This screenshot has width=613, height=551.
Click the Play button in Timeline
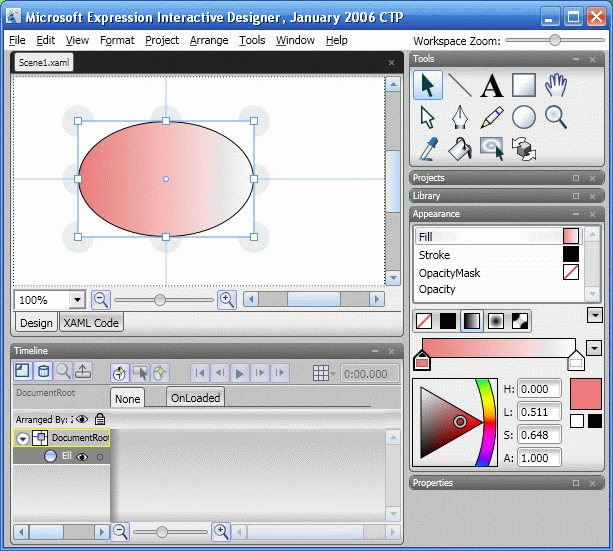click(239, 373)
